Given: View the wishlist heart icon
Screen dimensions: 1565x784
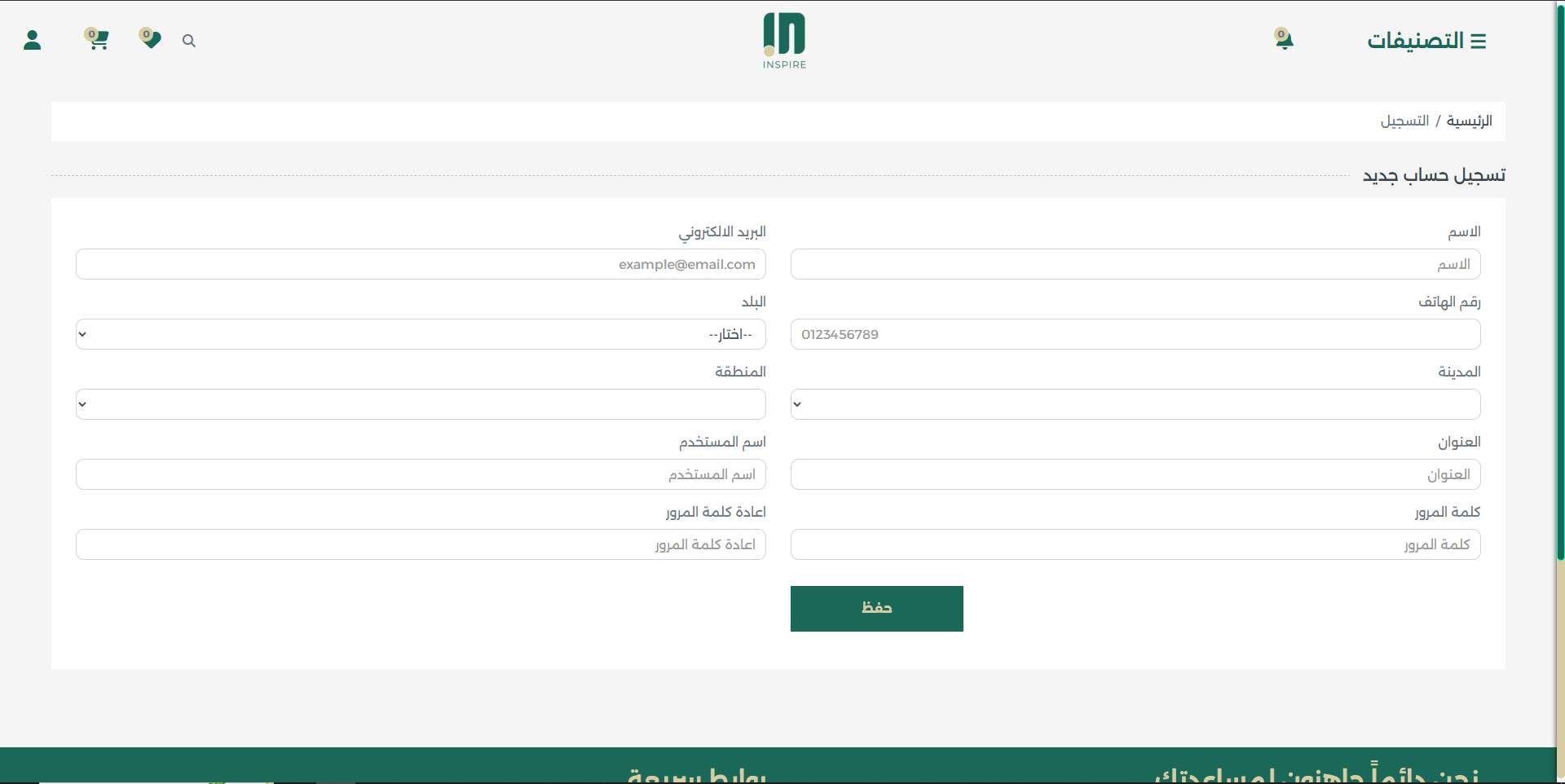Looking at the screenshot, I should 151,39.
